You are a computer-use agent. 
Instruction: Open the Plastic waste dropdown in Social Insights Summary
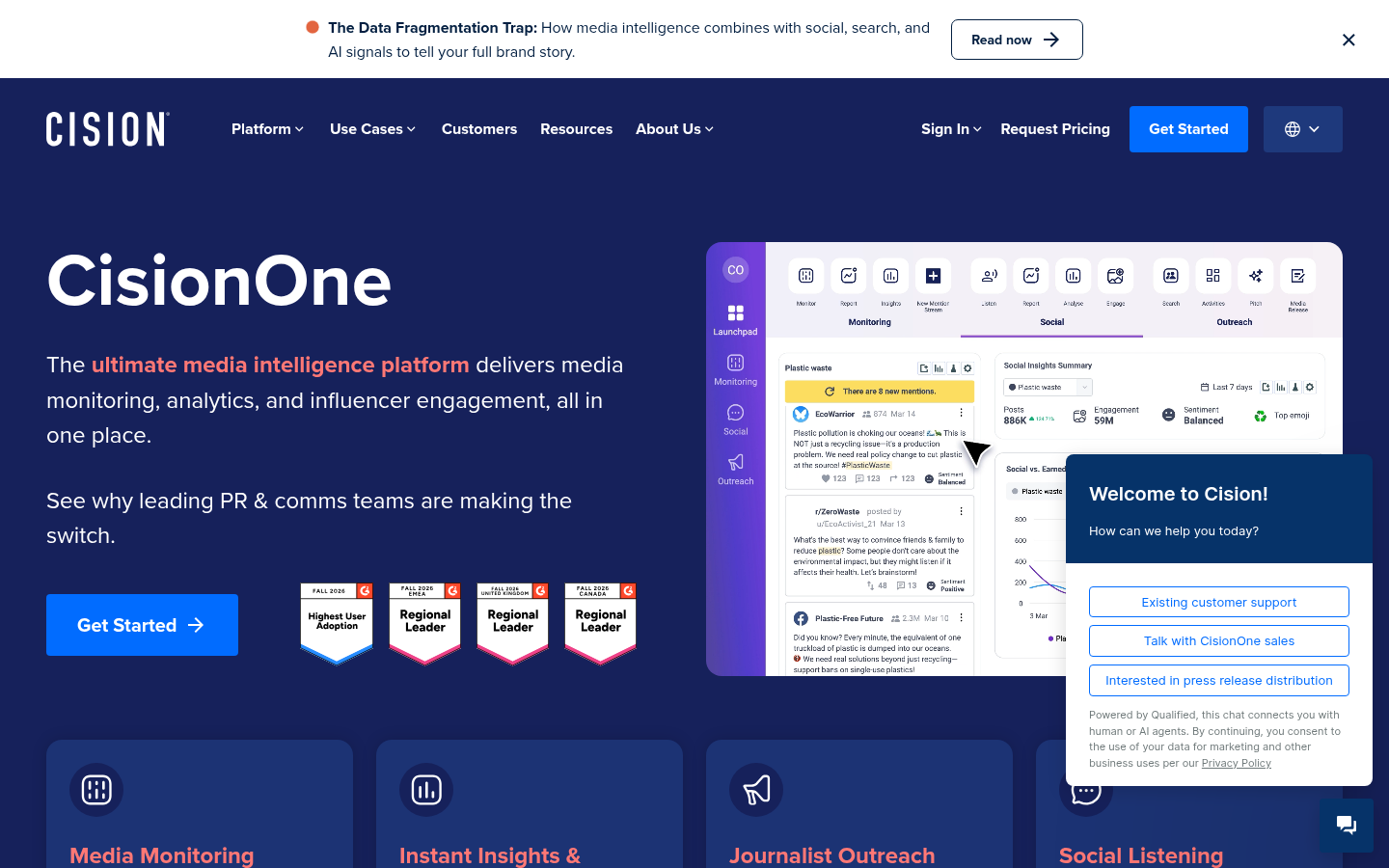tap(1049, 388)
